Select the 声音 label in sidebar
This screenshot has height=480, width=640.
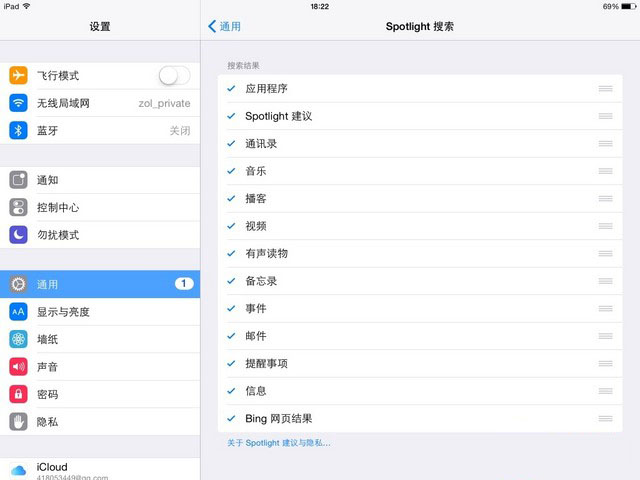[x=47, y=367]
